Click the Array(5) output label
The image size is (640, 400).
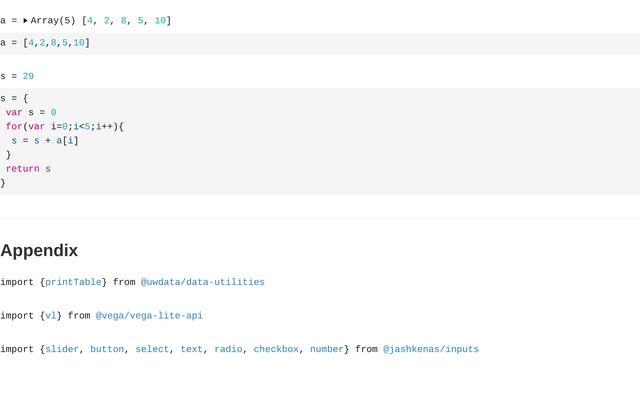click(x=52, y=21)
